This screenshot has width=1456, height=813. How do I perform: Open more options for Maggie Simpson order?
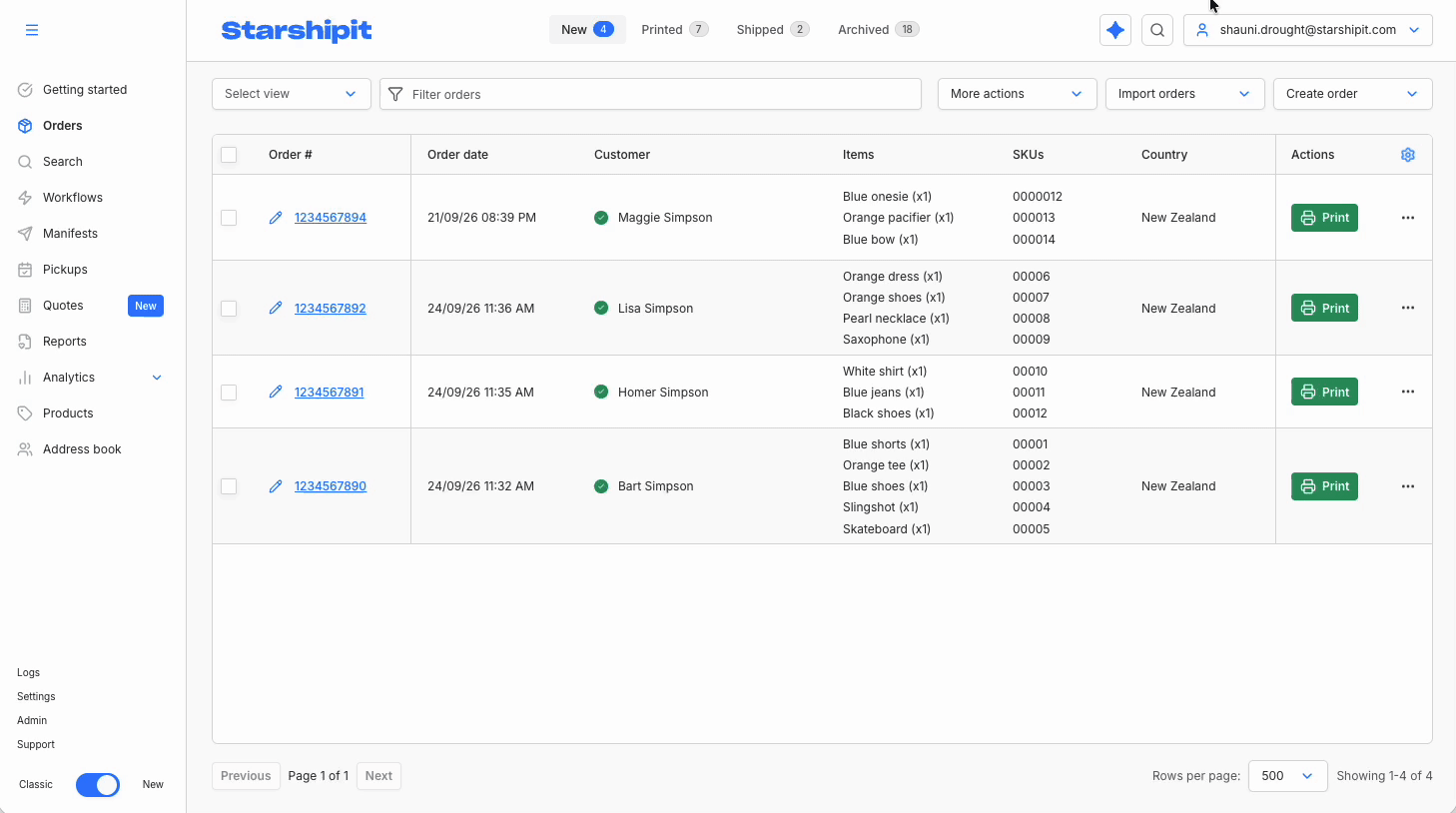[x=1408, y=218]
